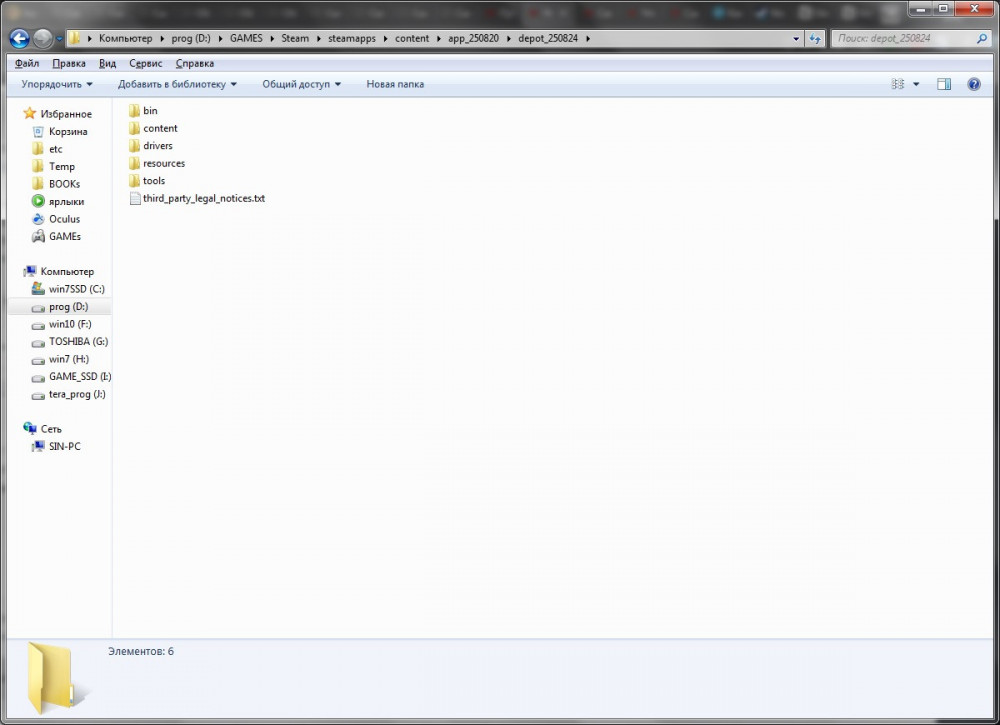Click the Forward navigation arrow

pos(43,38)
